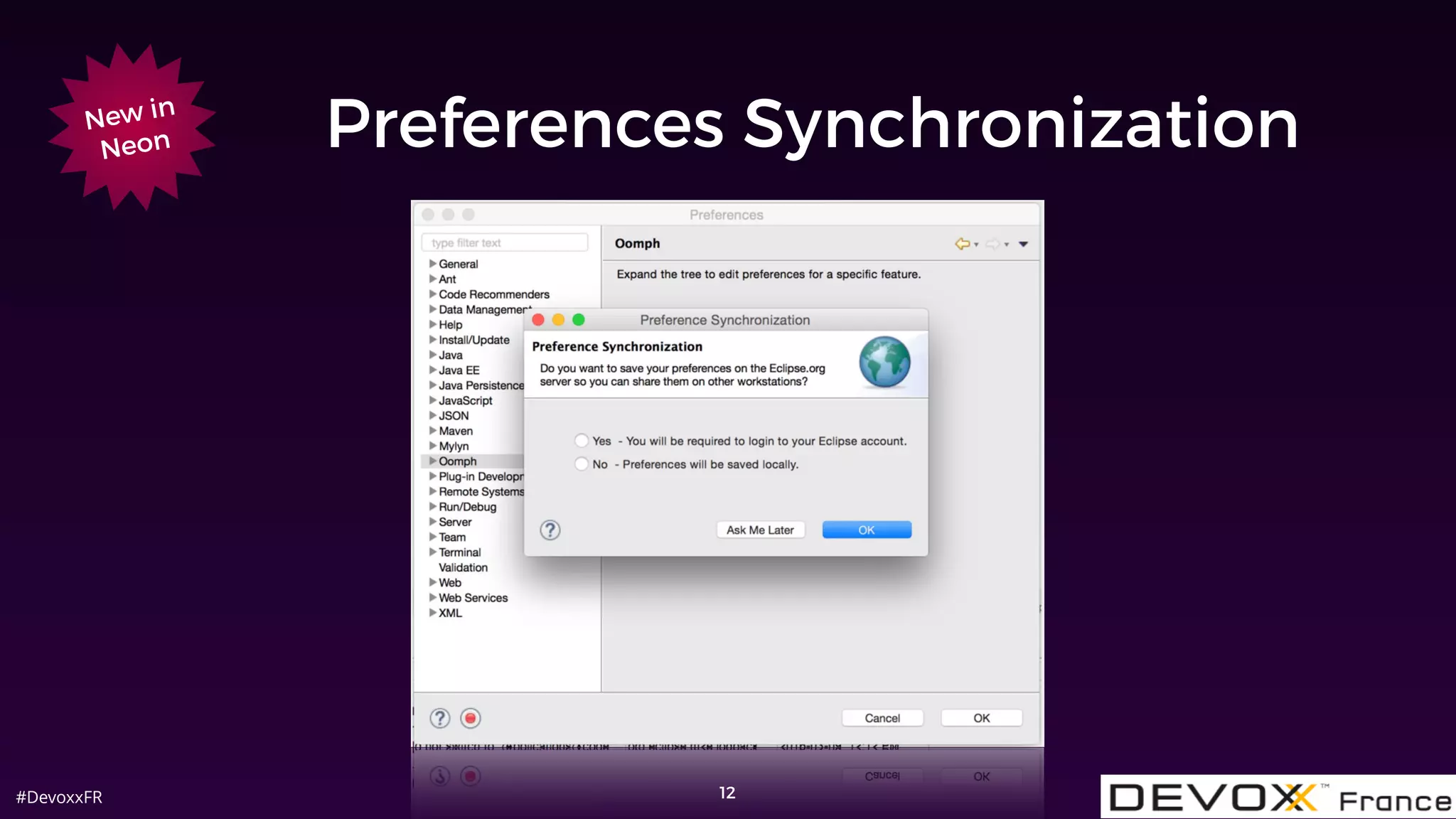Open the Forward history dropdown arrow

tap(1007, 245)
